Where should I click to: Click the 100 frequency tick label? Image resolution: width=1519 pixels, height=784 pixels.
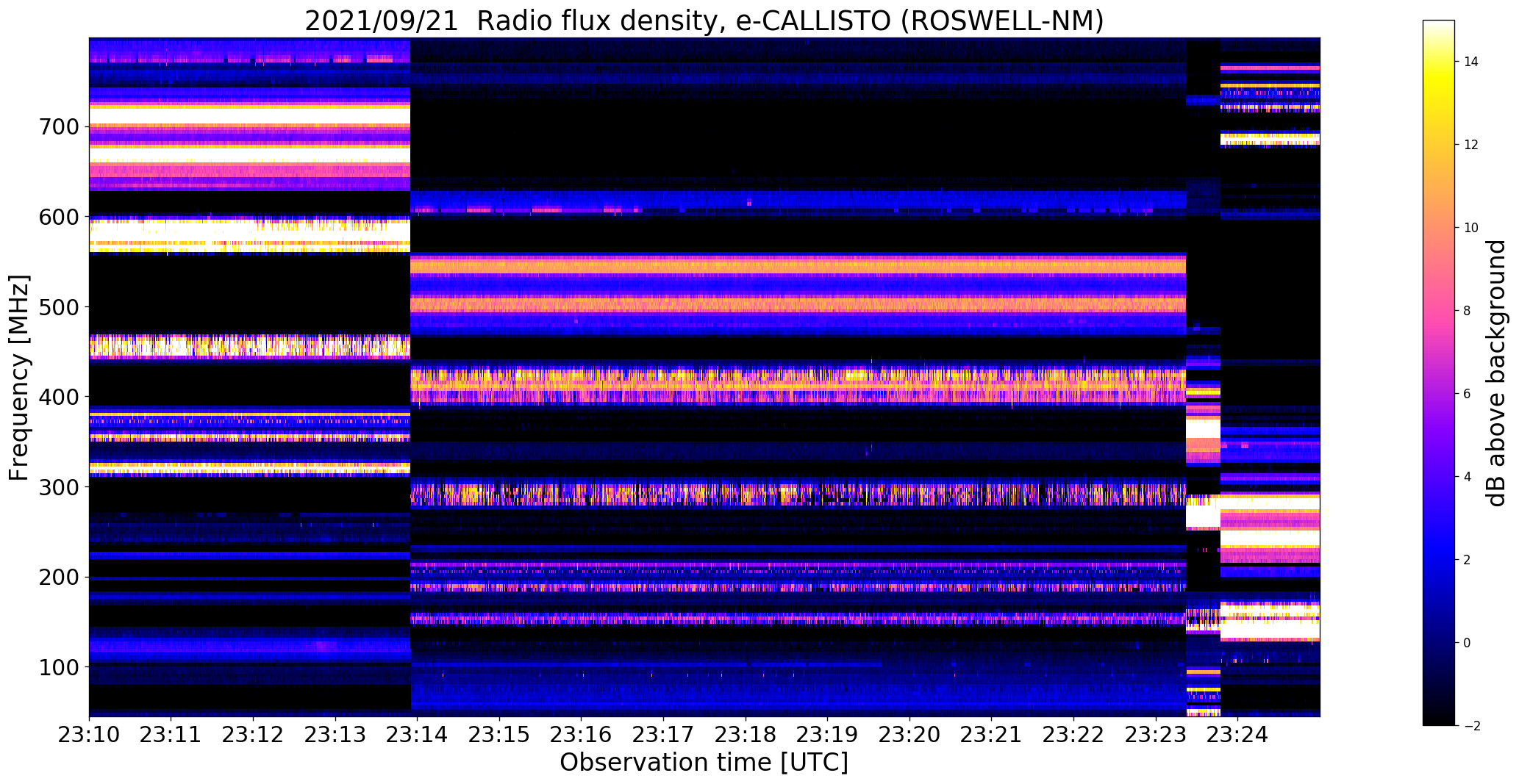point(58,667)
